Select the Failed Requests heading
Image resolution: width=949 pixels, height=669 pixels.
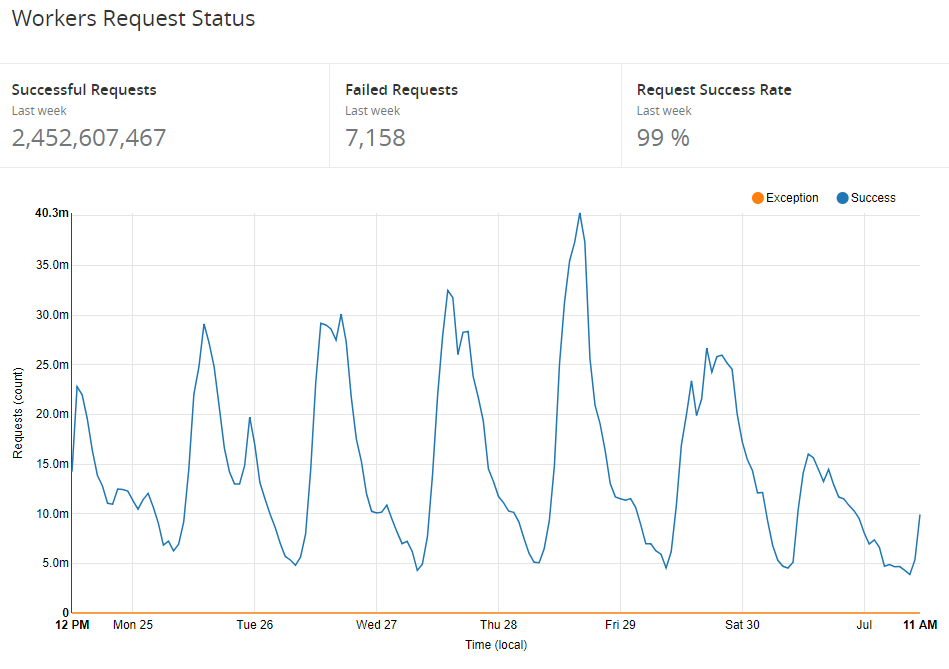401,90
